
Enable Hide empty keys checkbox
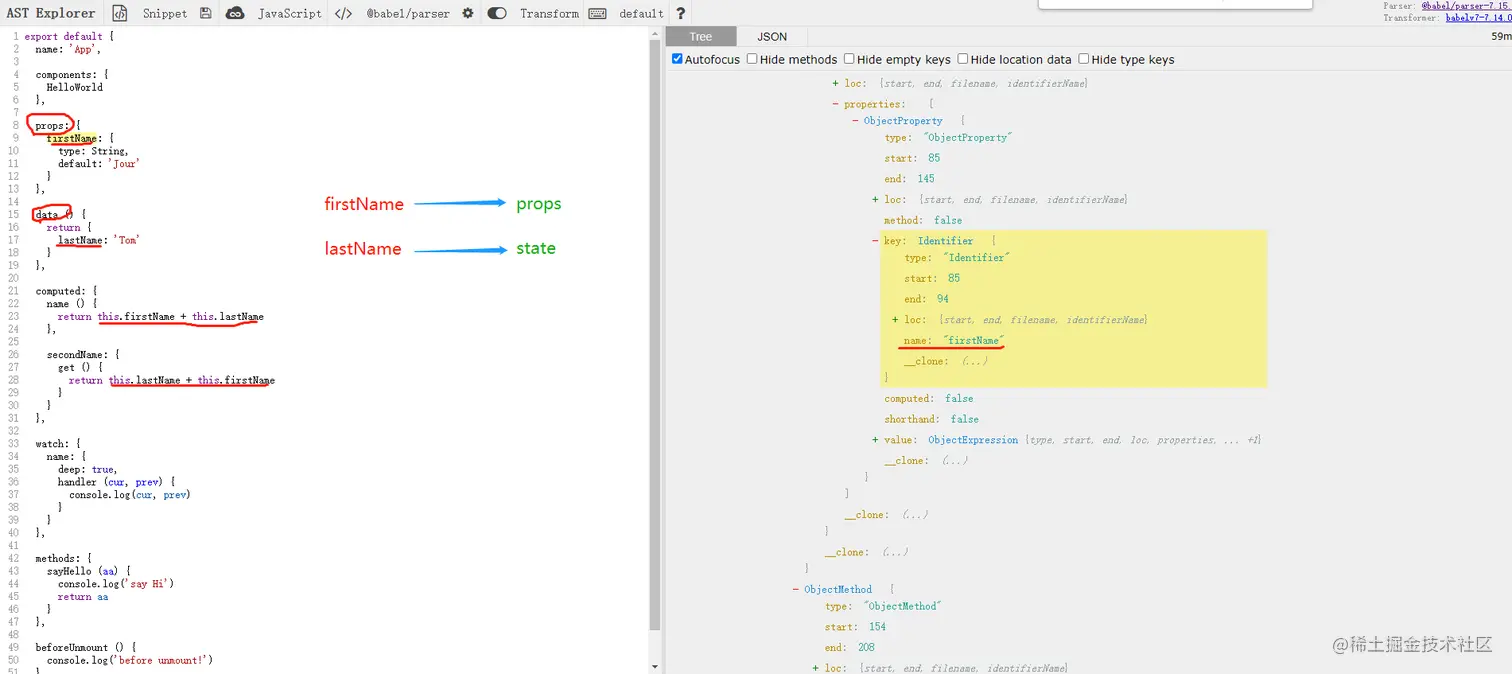849,59
